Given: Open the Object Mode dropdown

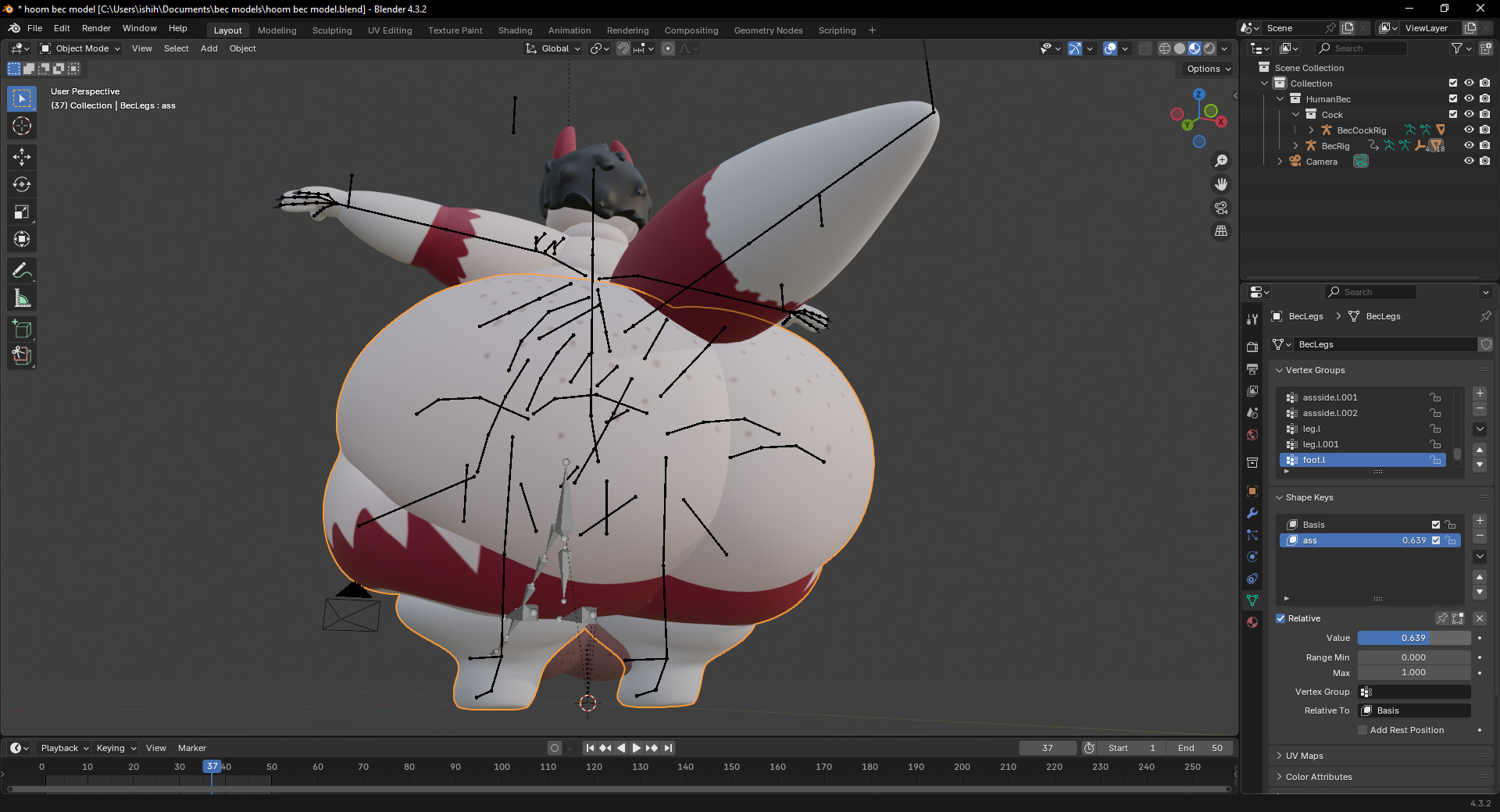Looking at the screenshot, I should 80,48.
